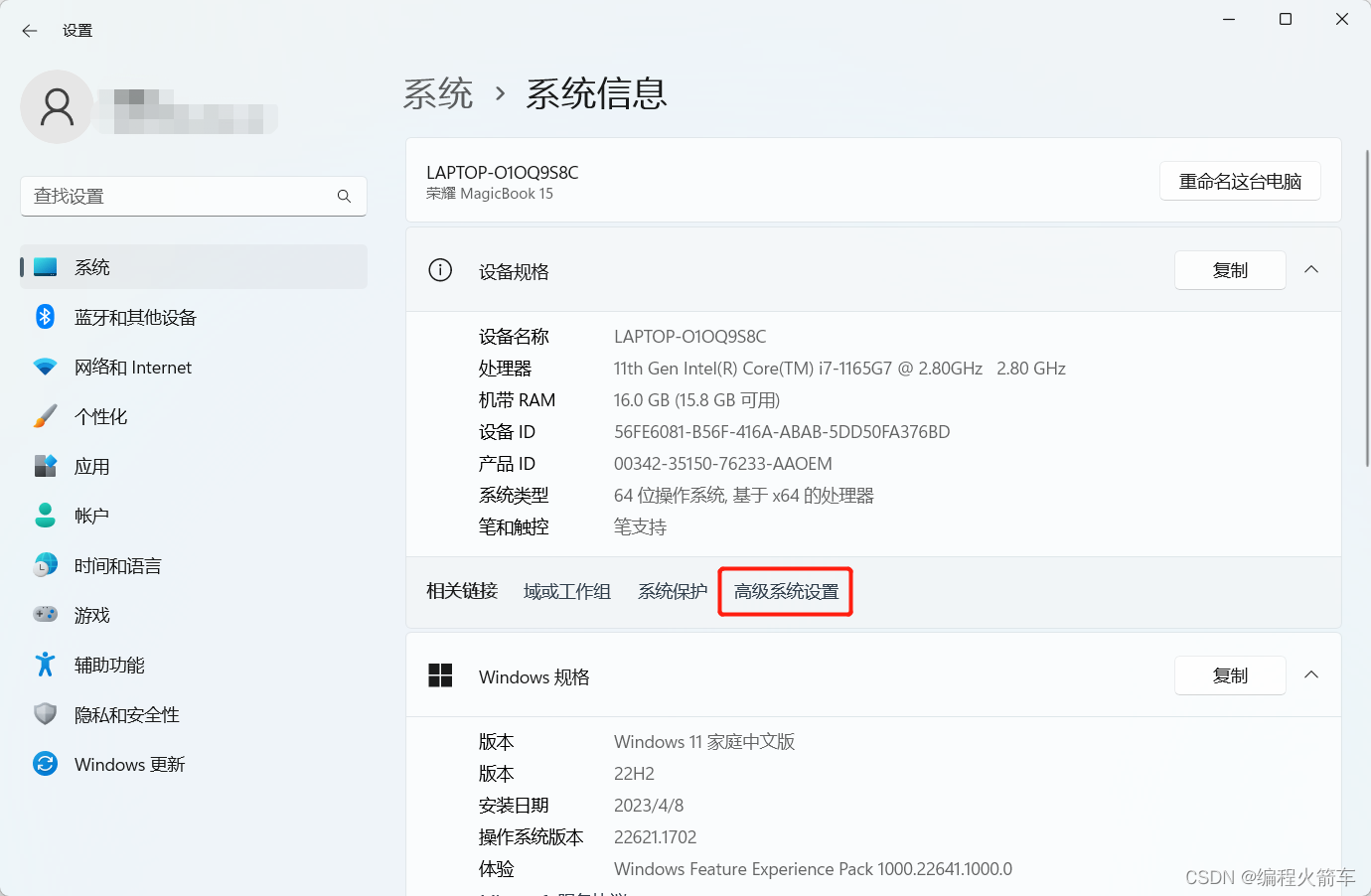The width and height of the screenshot is (1371, 896).
Task: Copy Windows specs with Windows 规格 复制 button
Action: tap(1230, 675)
